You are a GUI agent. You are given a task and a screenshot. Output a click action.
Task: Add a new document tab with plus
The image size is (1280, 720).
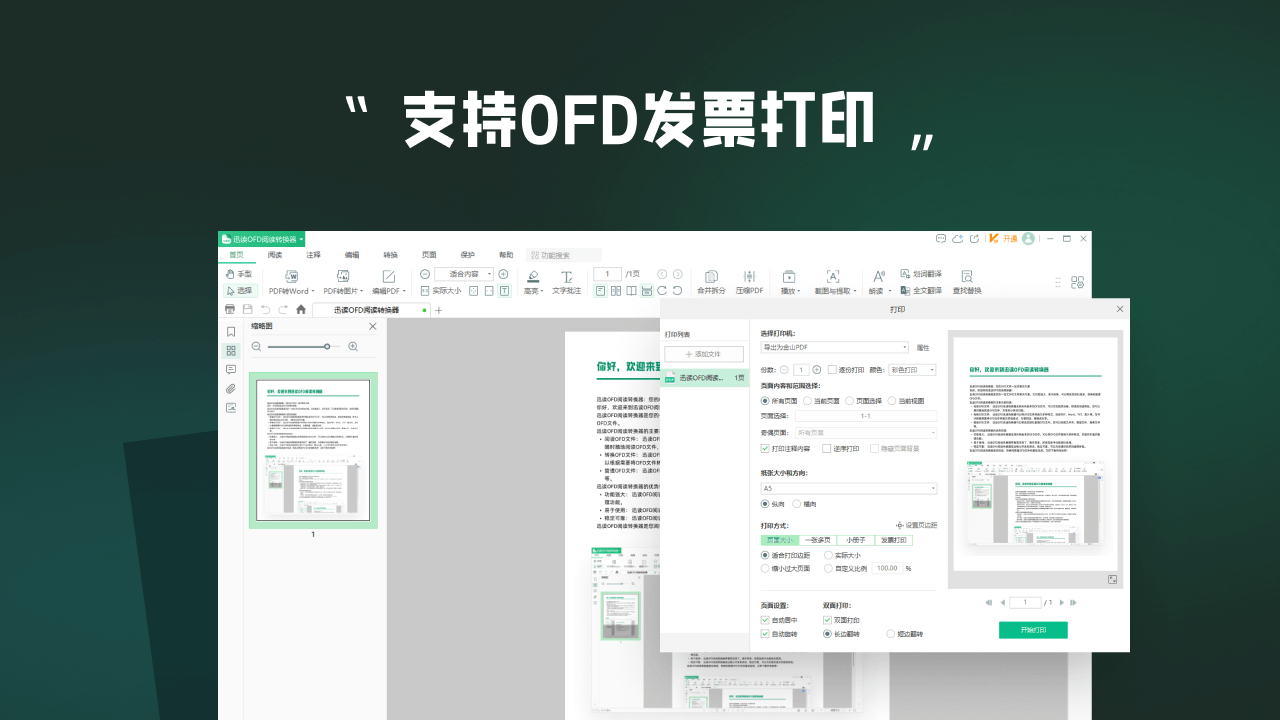[438, 310]
